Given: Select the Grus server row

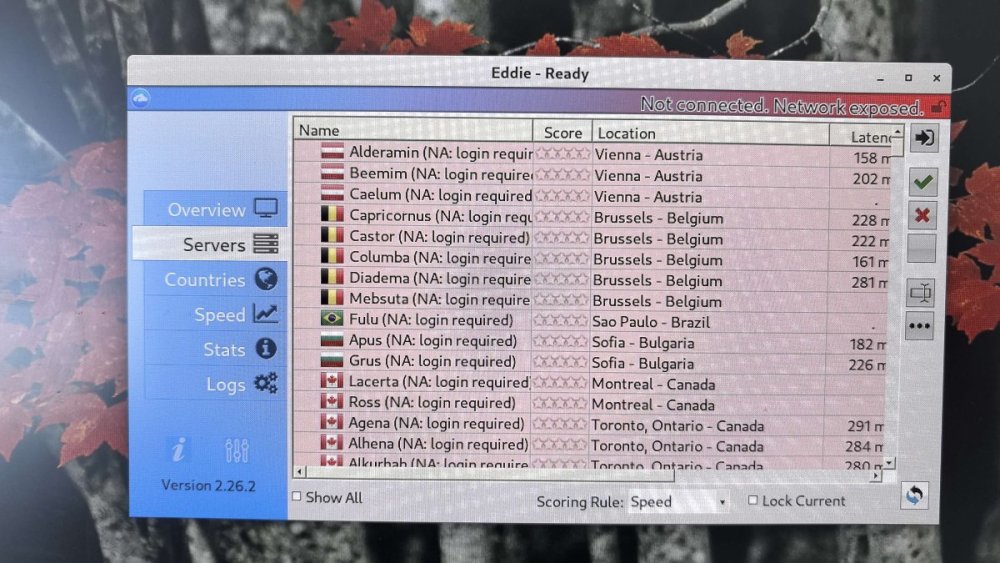Looking at the screenshot, I should point(591,362).
